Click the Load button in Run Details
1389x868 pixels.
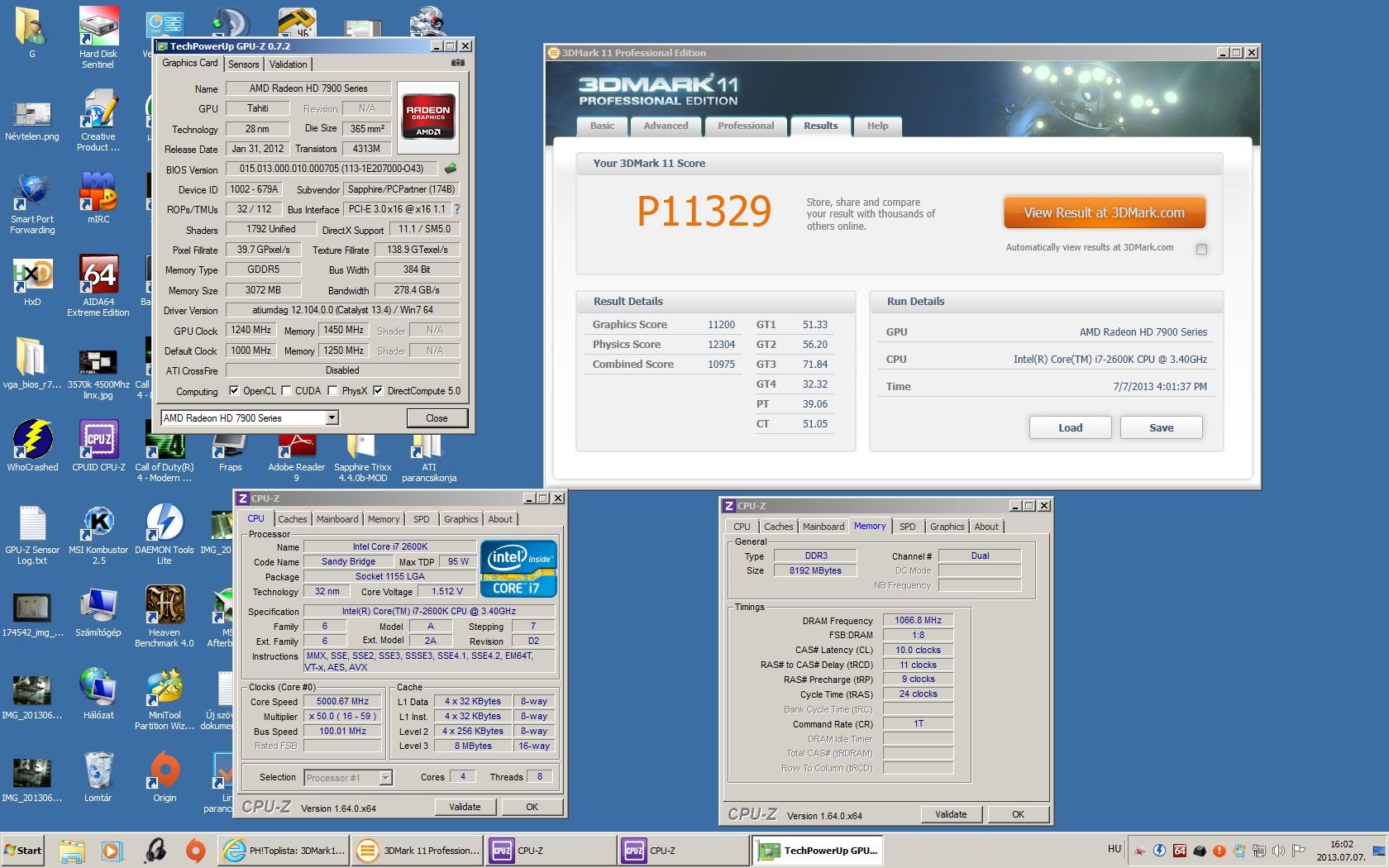pos(1070,427)
